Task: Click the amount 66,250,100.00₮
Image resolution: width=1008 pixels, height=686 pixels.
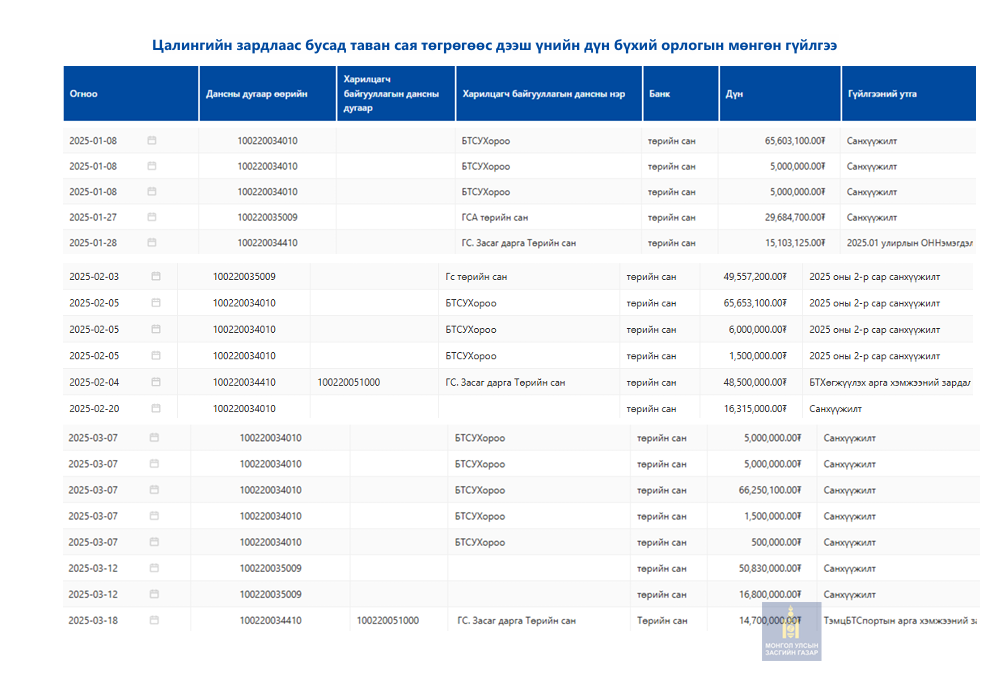Action: (769, 490)
